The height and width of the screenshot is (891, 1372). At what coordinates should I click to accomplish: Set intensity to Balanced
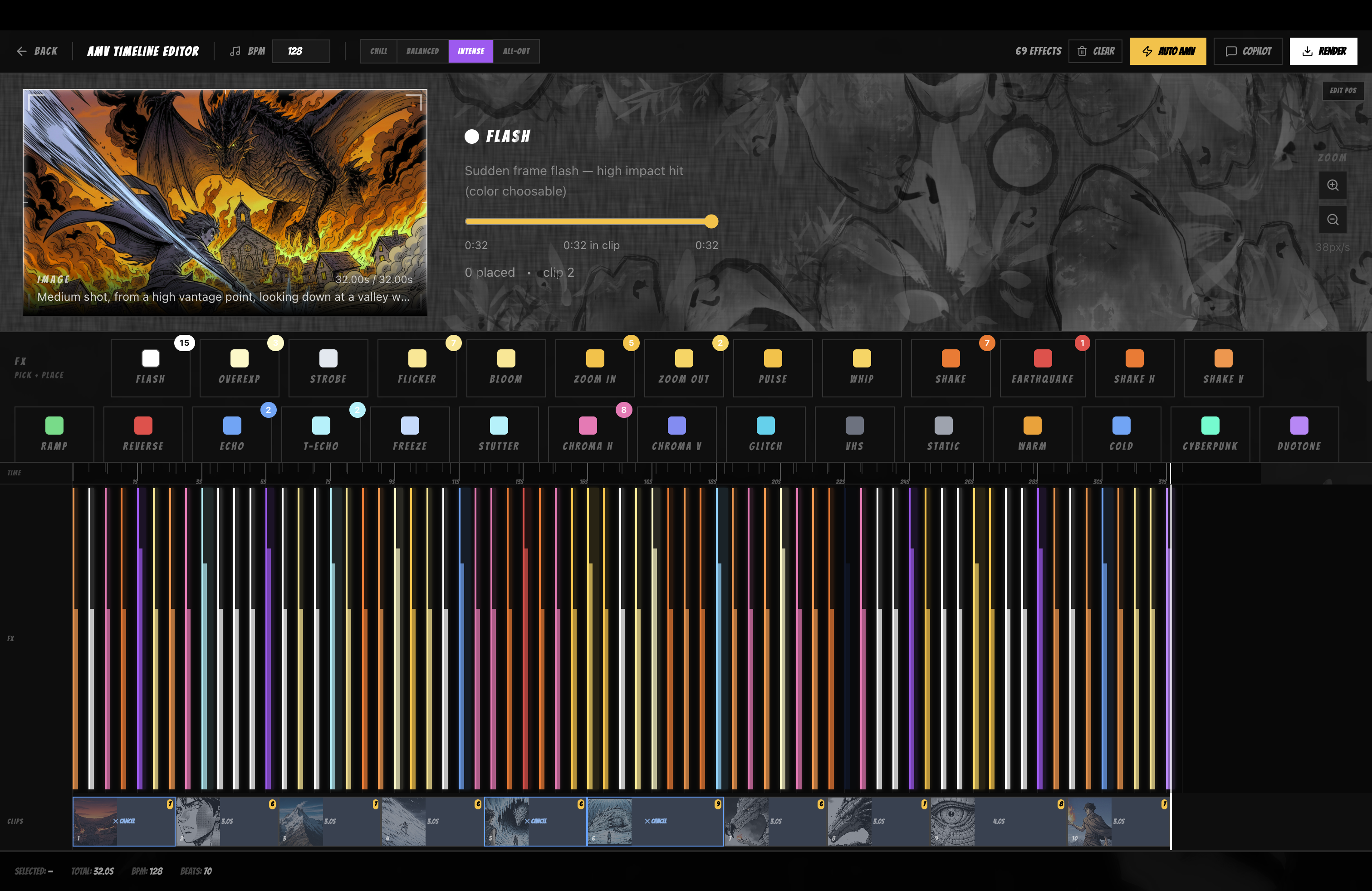[x=422, y=51]
